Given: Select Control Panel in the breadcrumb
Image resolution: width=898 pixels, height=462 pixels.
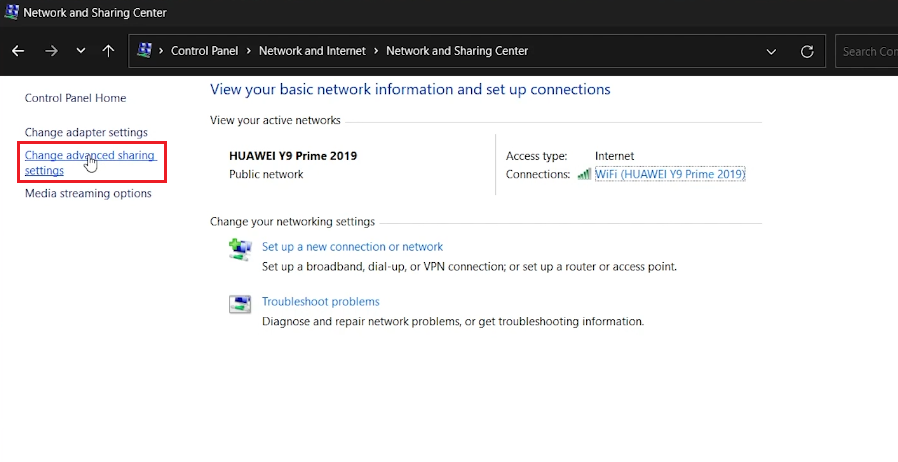Looking at the screenshot, I should pos(204,51).
